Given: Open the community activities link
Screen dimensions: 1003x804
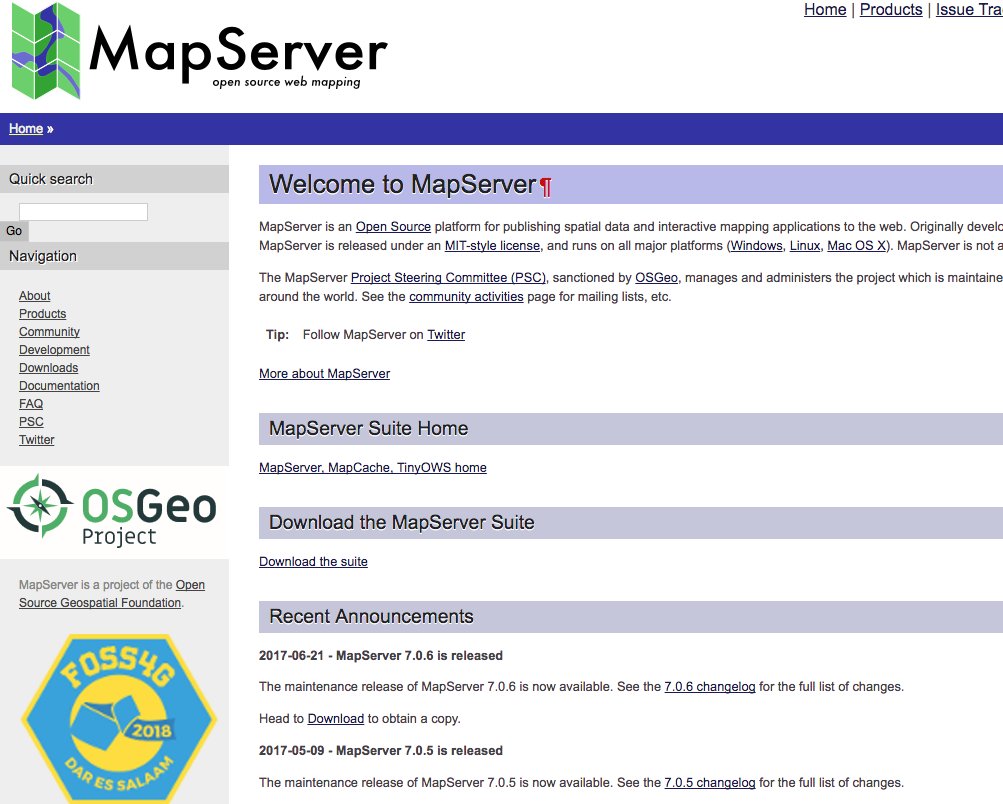Looking at the screenshot, I should tap(466, 297).
